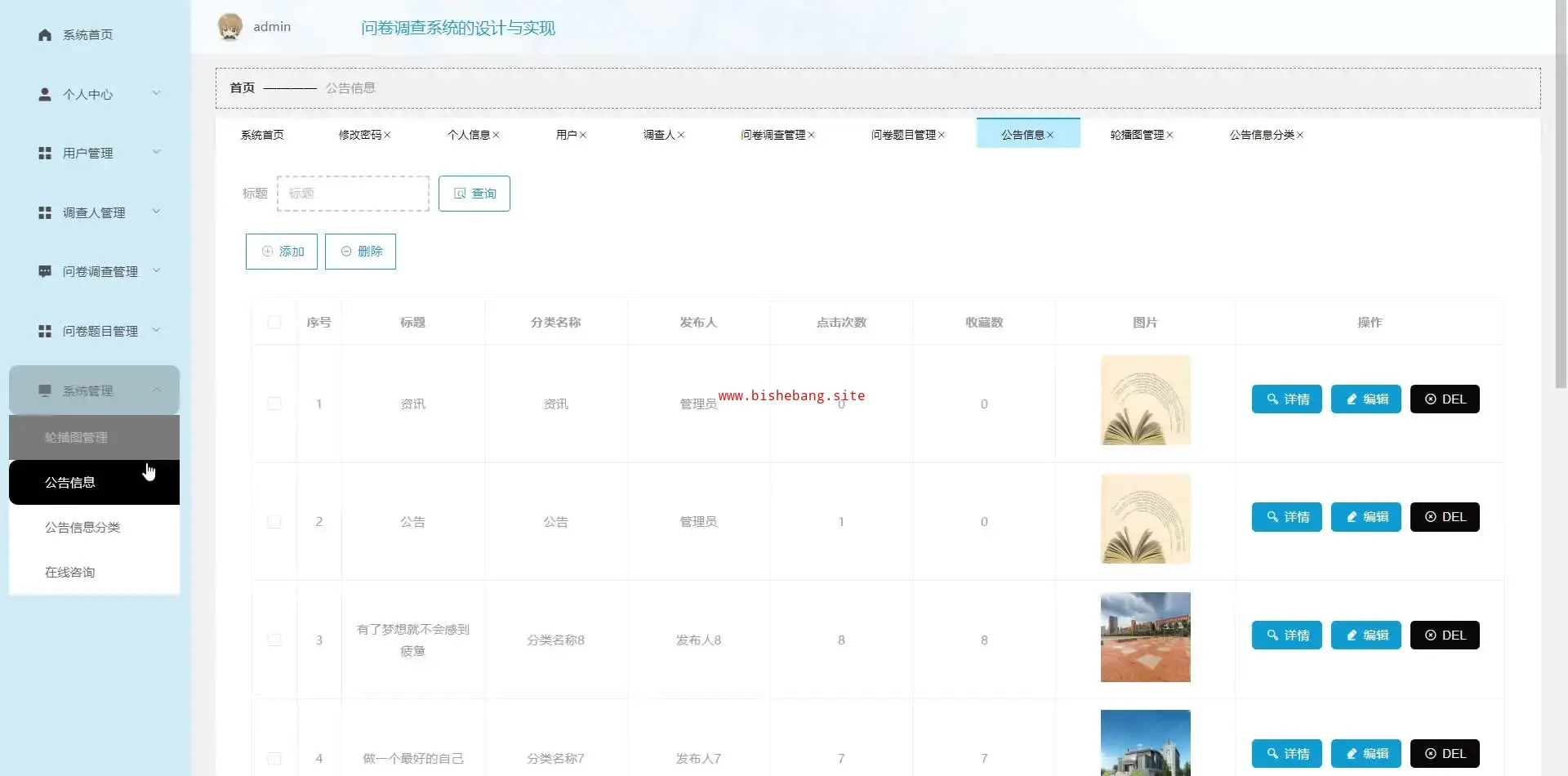Open 公告信息分类 in the sidebar submenu
The image size is (1568, 776).
click(x=82, y=528)
